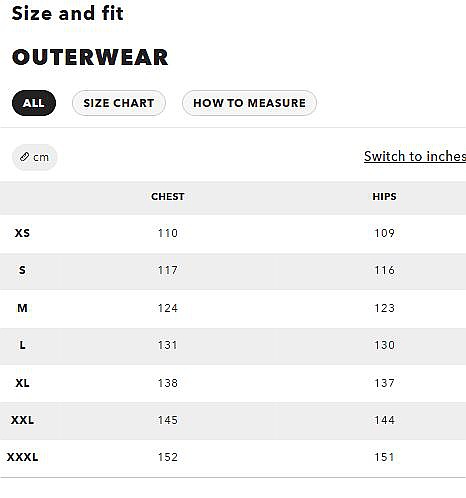Select the M size row label
Viewport: 466px width, 498px height.
pos(22,308)
